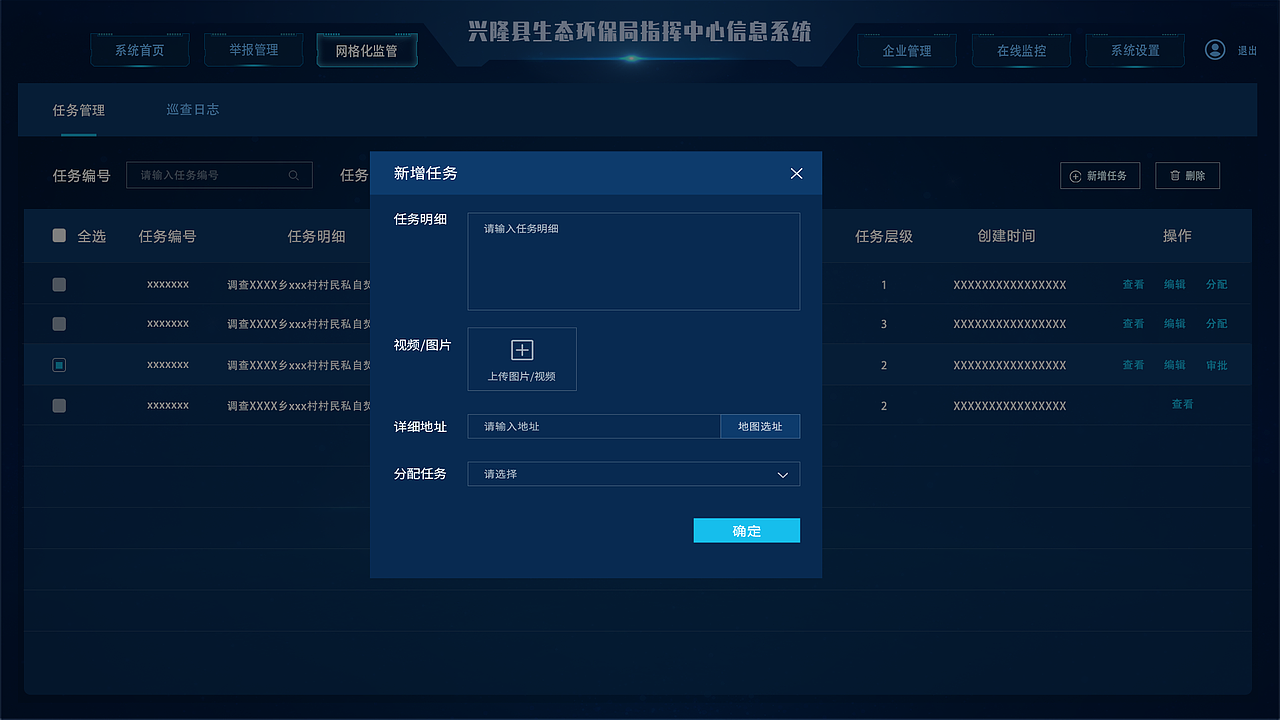
Task: Click the X to close the 新增任务 dialog
Action: [x=796, y=173]
